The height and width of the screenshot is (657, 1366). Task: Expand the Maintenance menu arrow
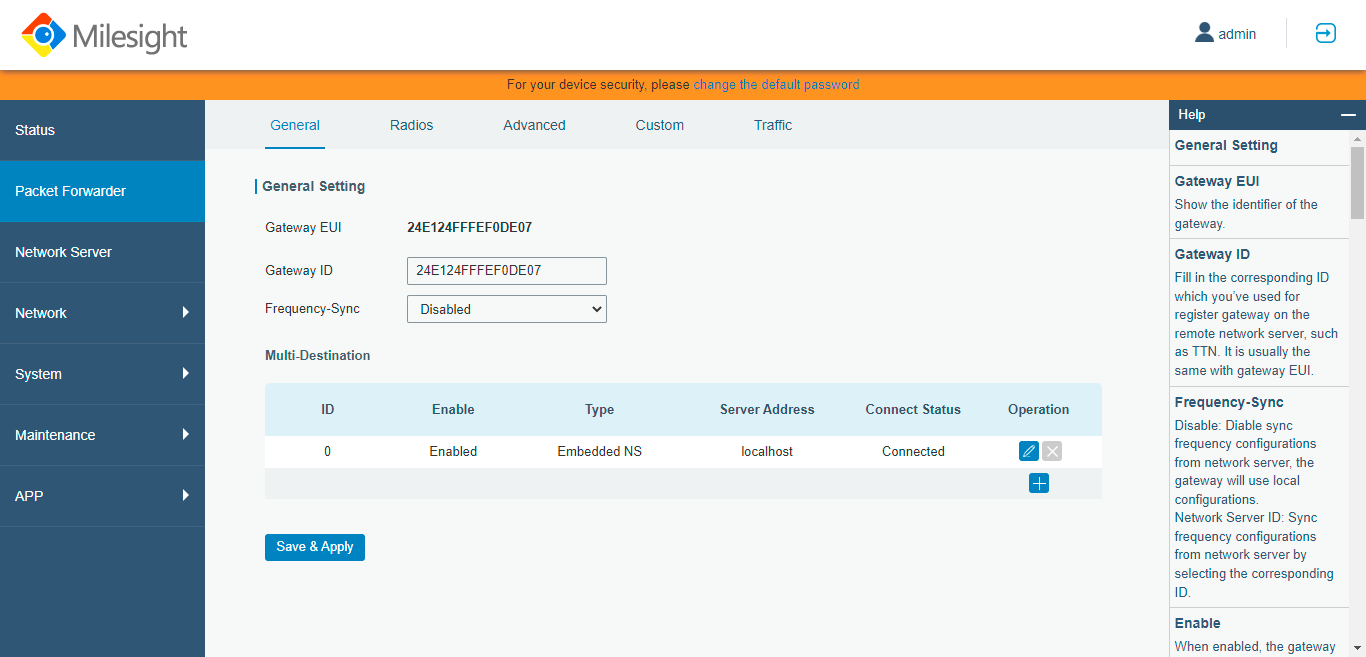(x=186, y=435)
